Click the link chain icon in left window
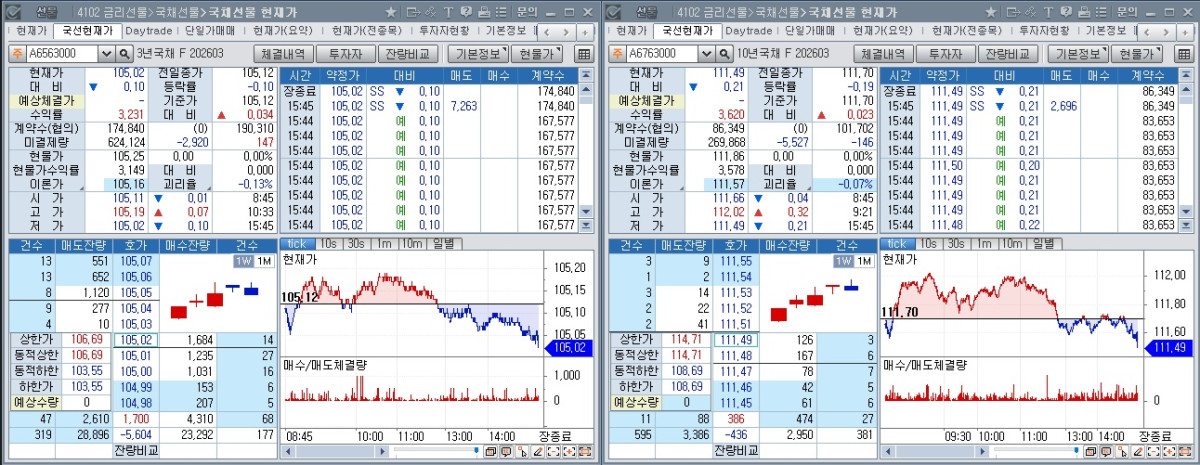 (x=431, y=11)
